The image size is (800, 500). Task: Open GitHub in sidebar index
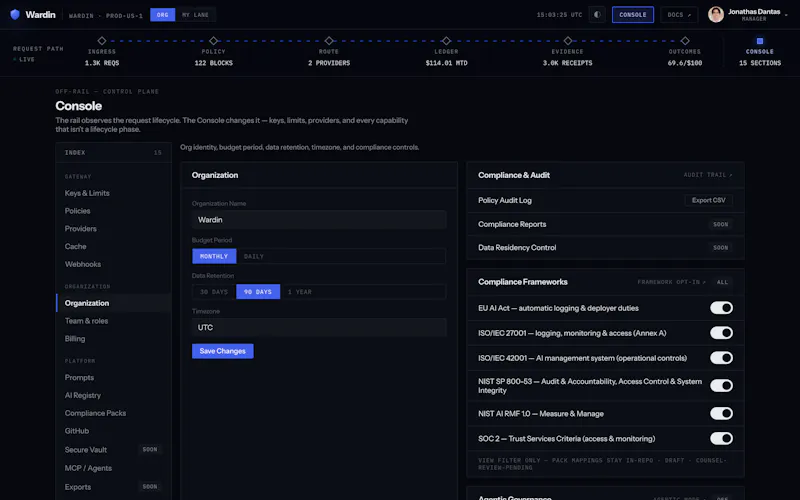(77, 431)
